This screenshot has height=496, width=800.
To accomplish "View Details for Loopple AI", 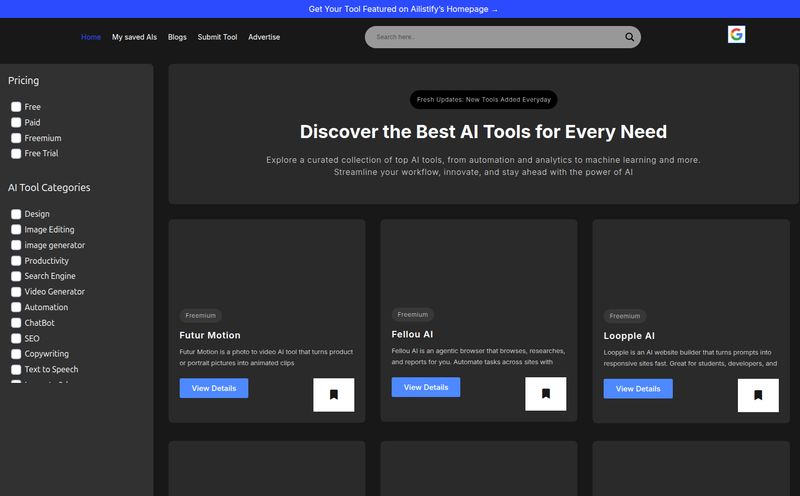I will 638,389.
